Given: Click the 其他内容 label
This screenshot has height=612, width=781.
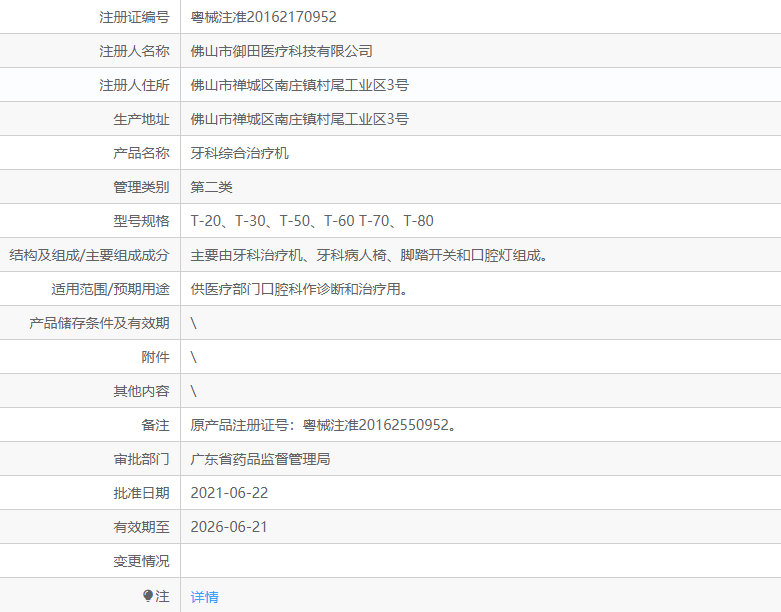Looking at the screenshot, I should tap(141, 391).
